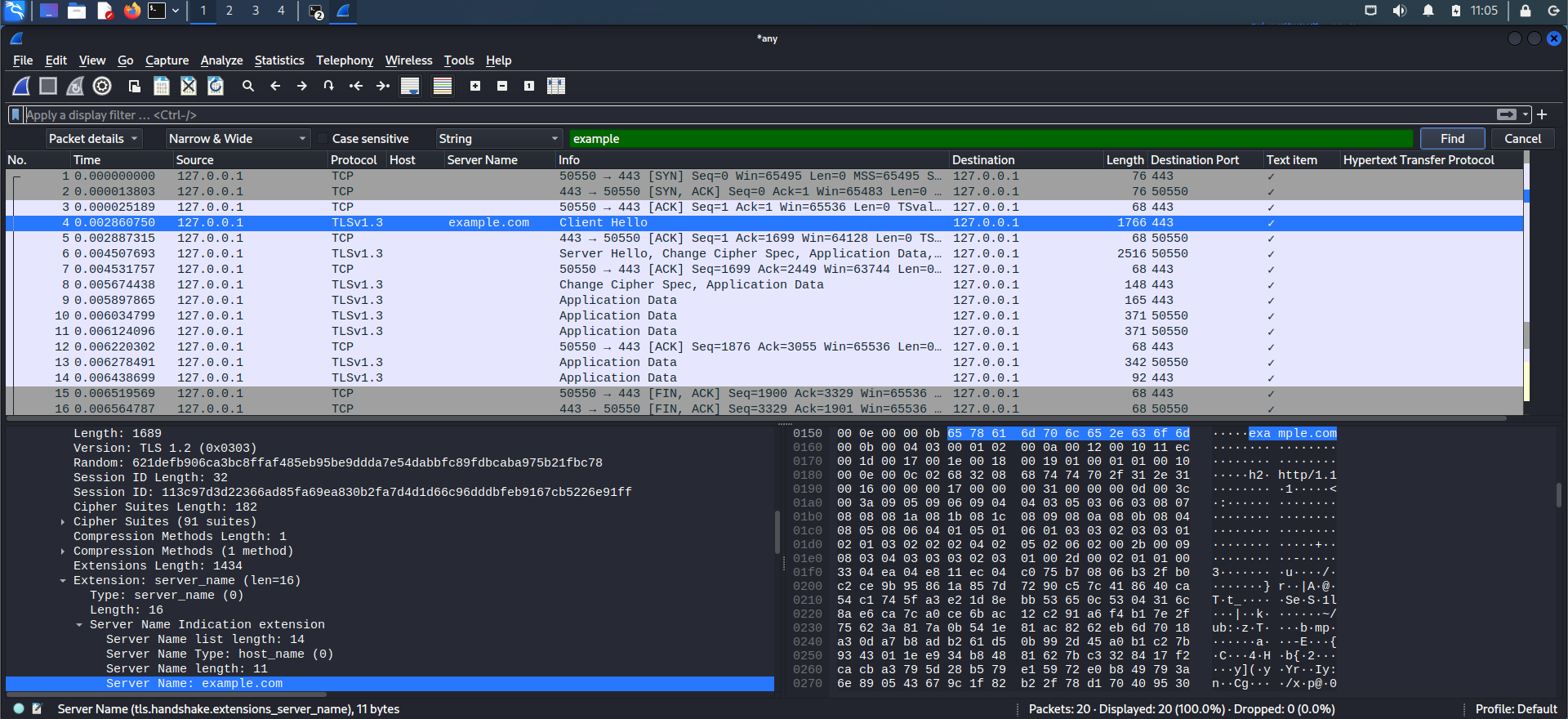Click the find packet magnifier icon
The height and width of the screenshot is (719, 1568).
click(248, 86)
